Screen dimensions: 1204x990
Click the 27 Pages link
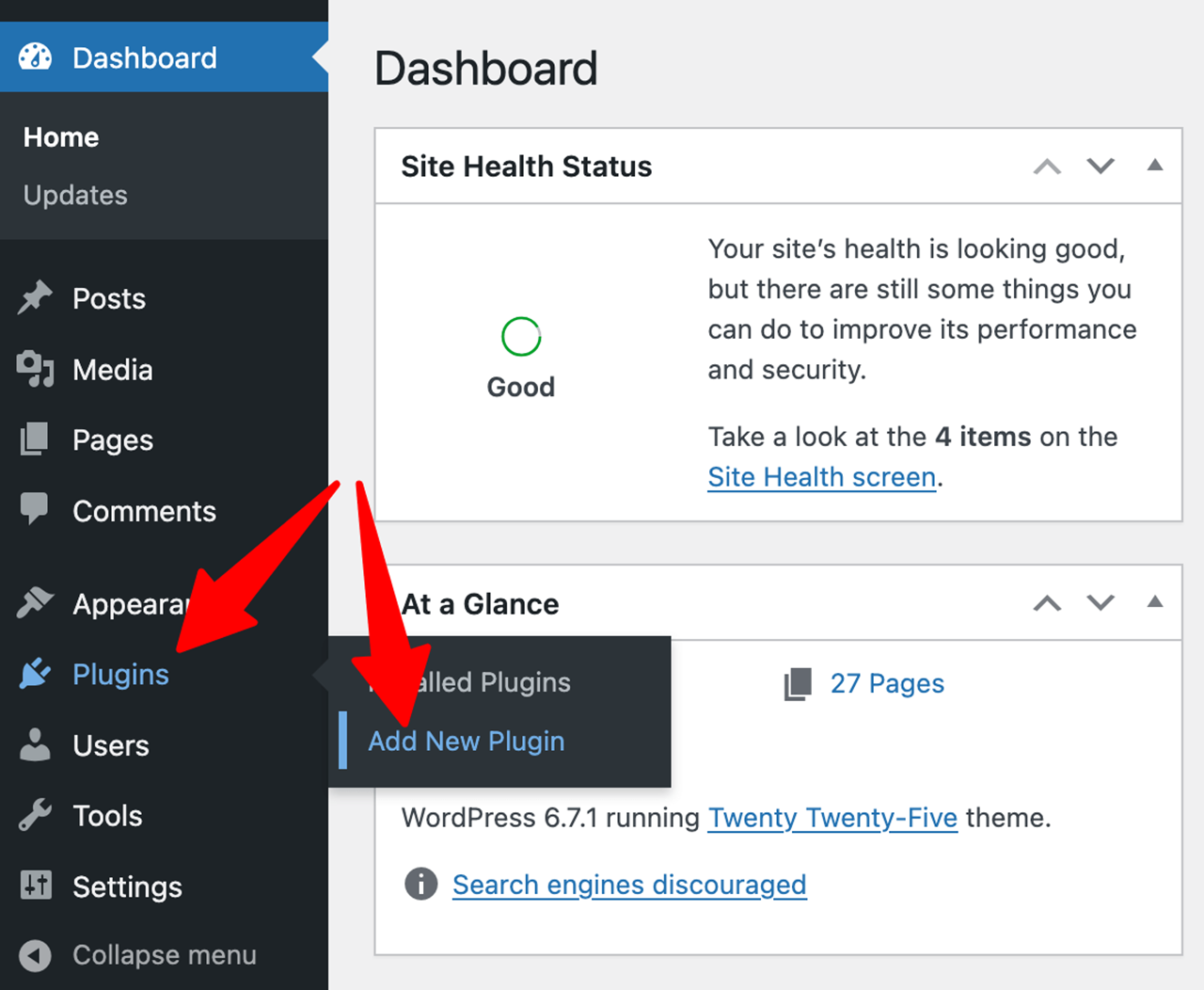(886, 683)
